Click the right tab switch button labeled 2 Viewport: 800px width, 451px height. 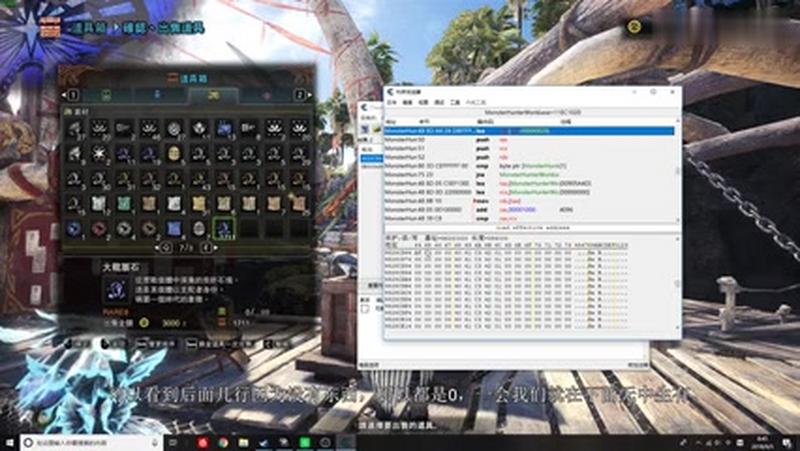tap(298, 95)
